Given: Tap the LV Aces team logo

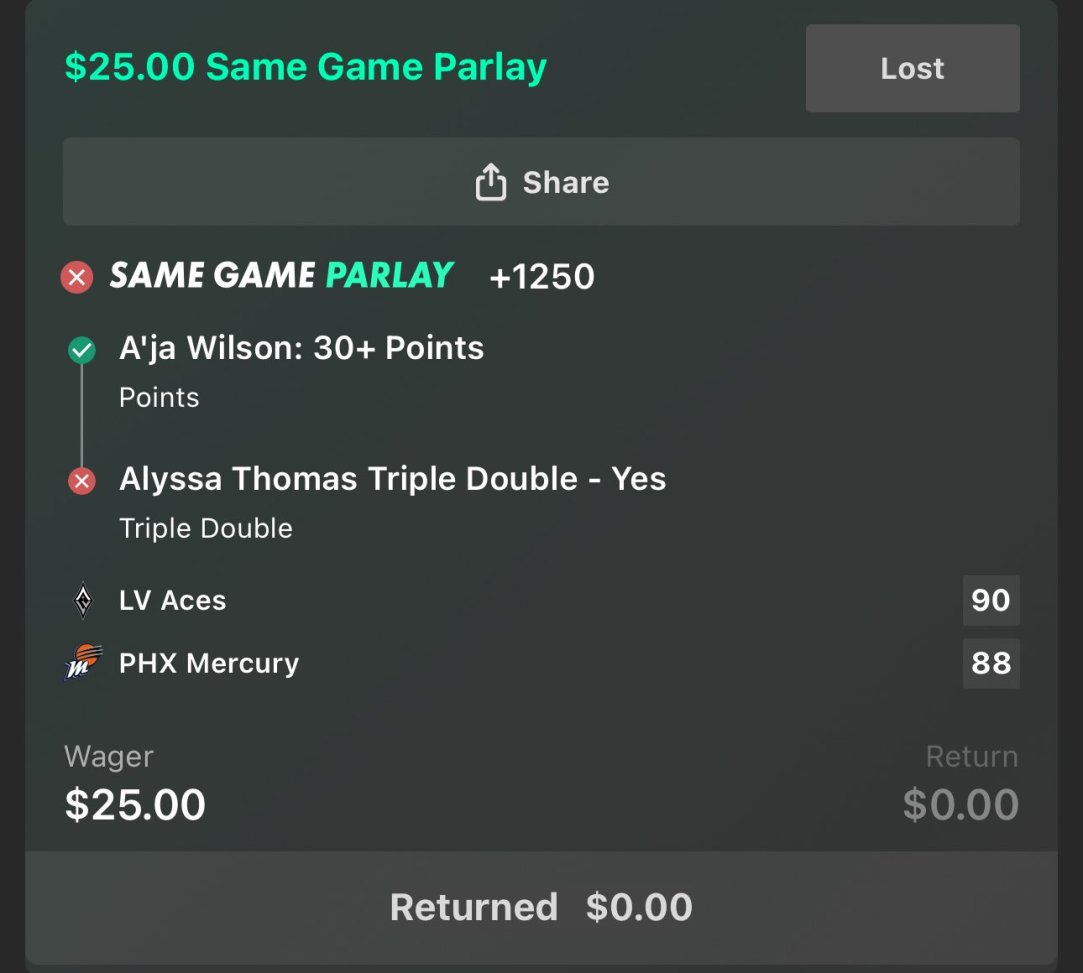Looking at the screenshot, I should pos(84,600).
